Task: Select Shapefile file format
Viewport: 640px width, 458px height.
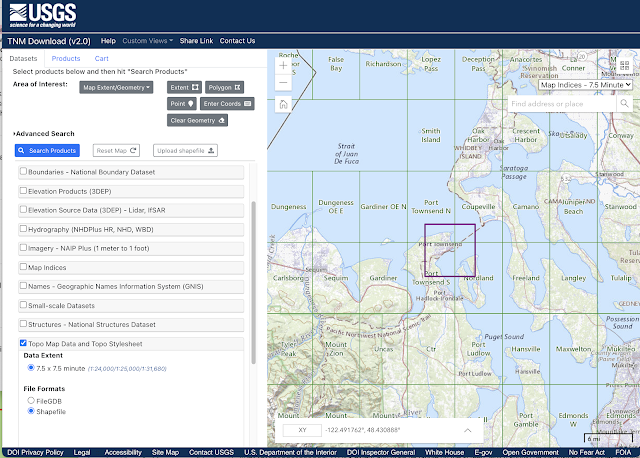Action: 31,411
